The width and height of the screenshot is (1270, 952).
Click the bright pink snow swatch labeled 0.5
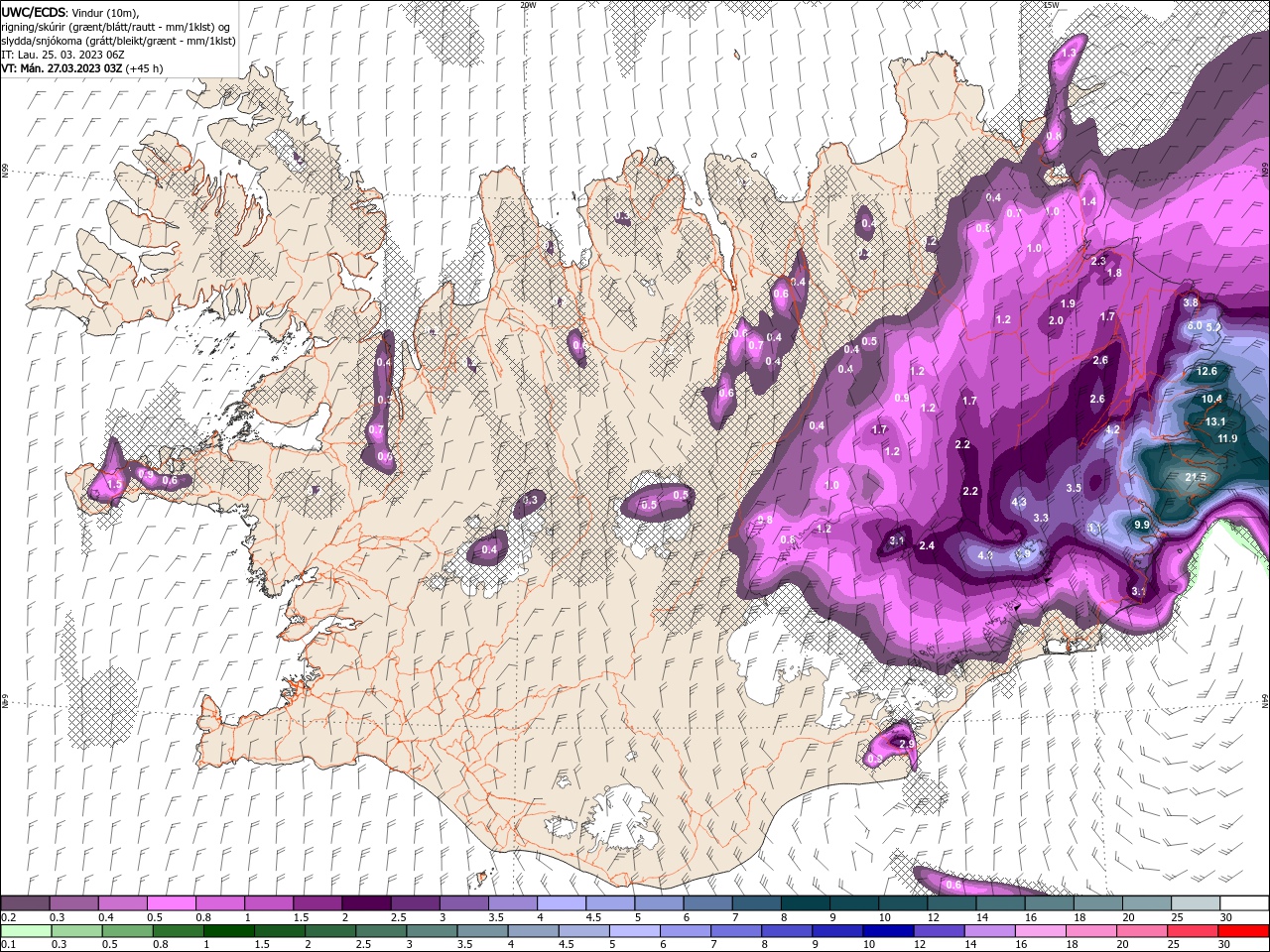pos(171,903)
